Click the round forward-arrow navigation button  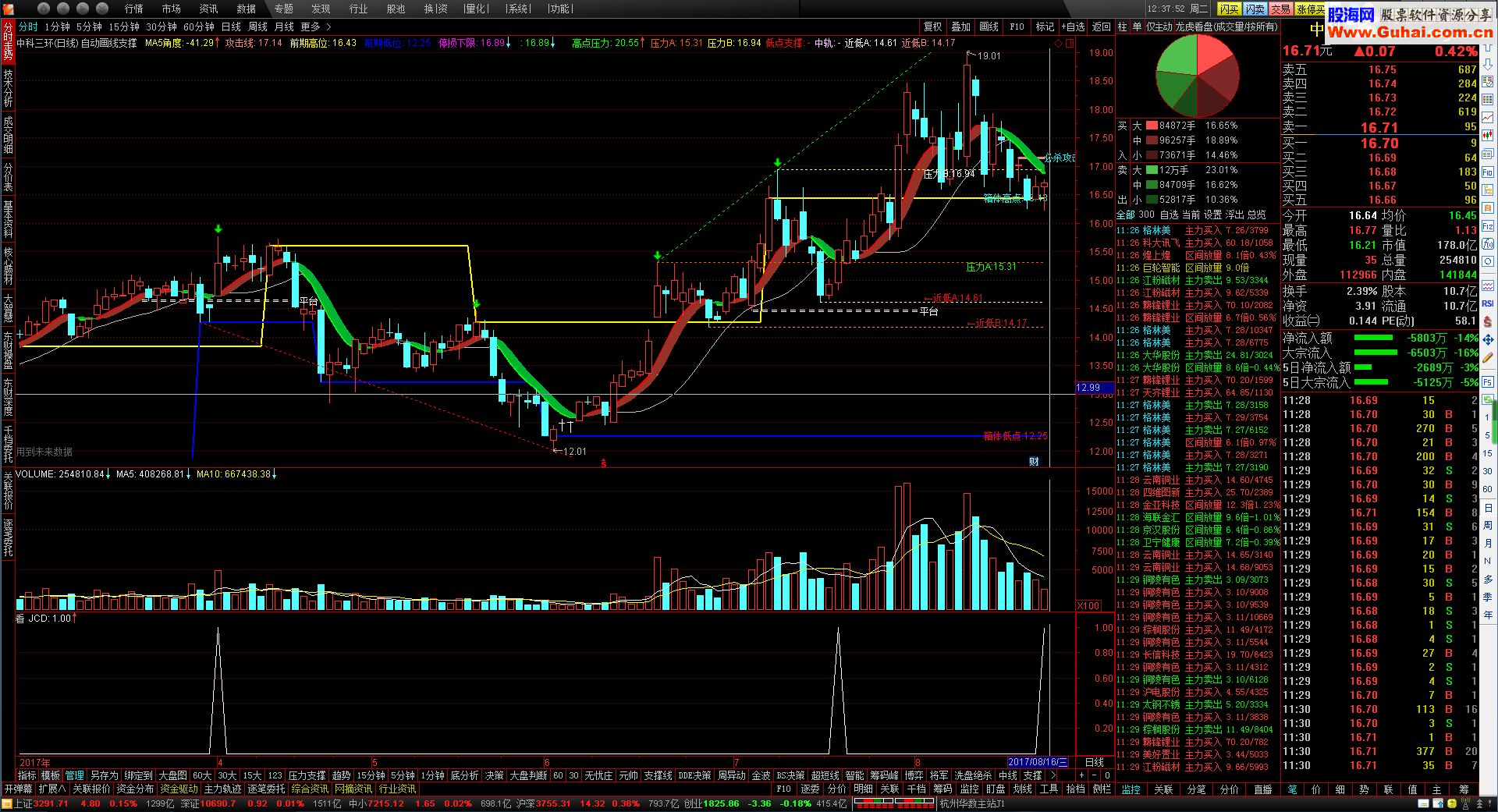coord(83,9)
